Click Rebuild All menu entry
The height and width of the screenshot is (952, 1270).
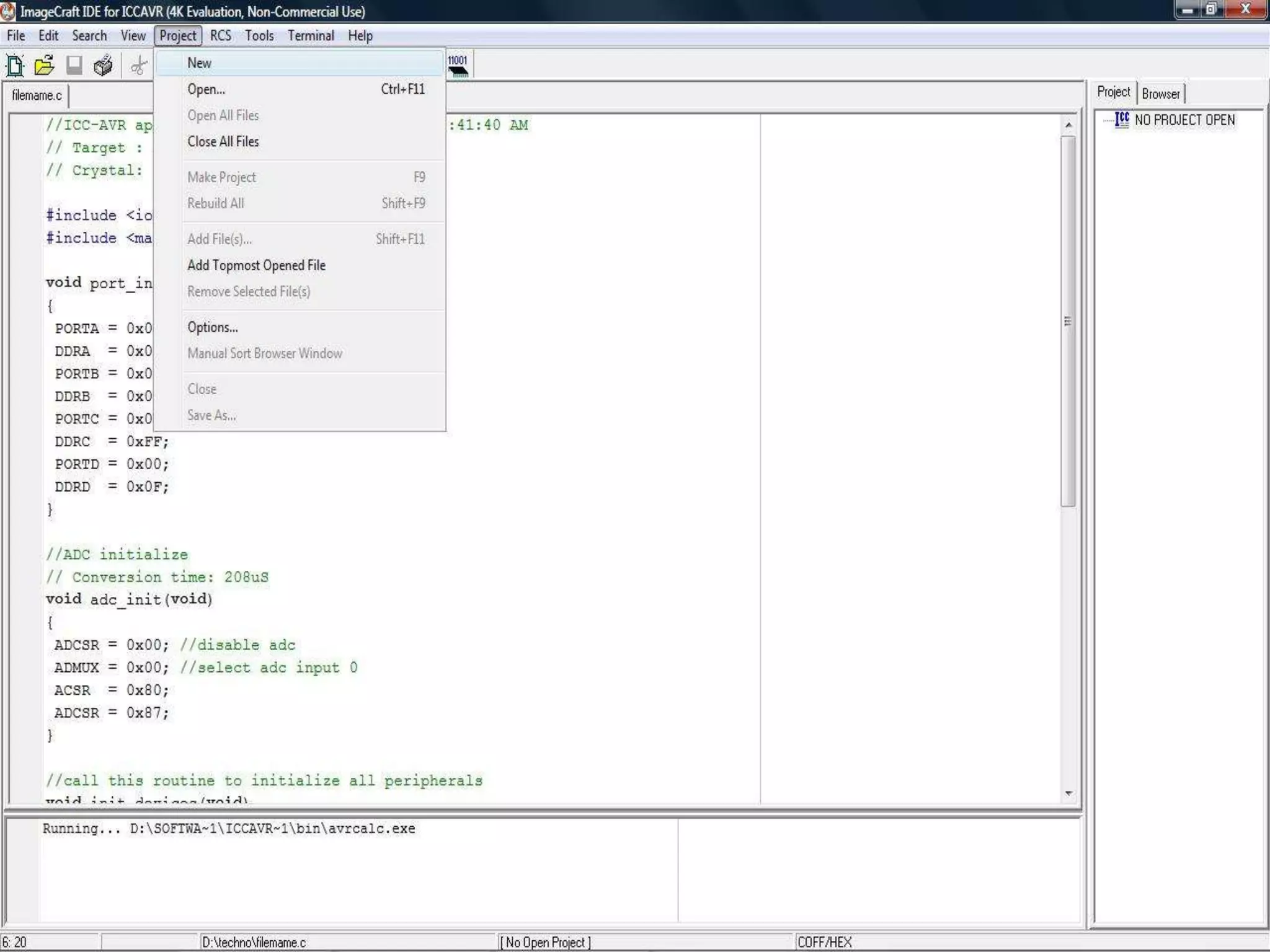(300, 203)
